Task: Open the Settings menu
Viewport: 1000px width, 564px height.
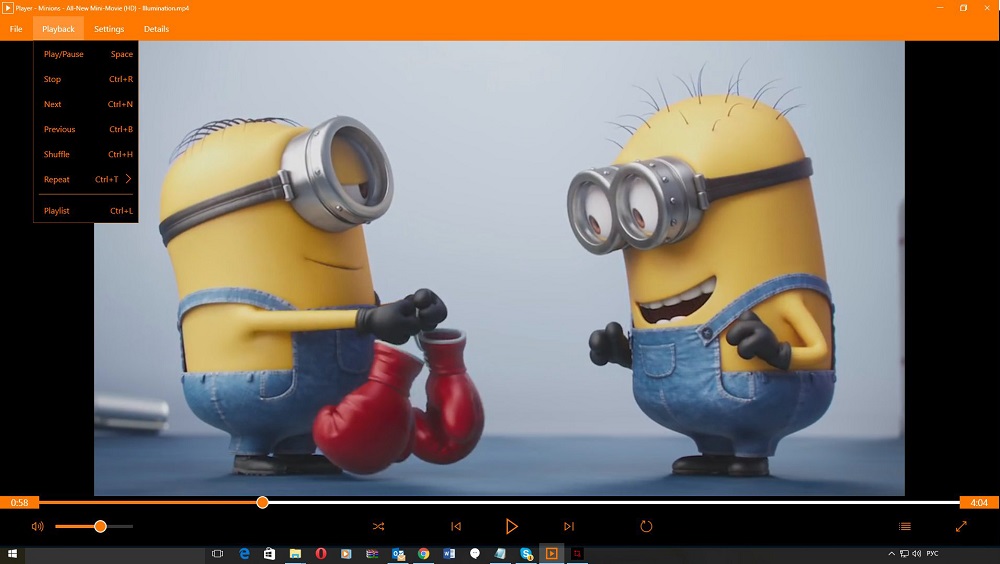Action: point(109,29)
